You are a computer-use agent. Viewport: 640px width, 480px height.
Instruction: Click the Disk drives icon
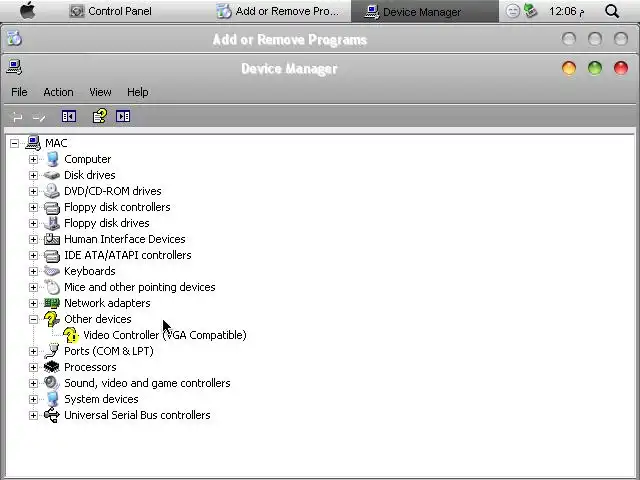(x=52, y=175)
